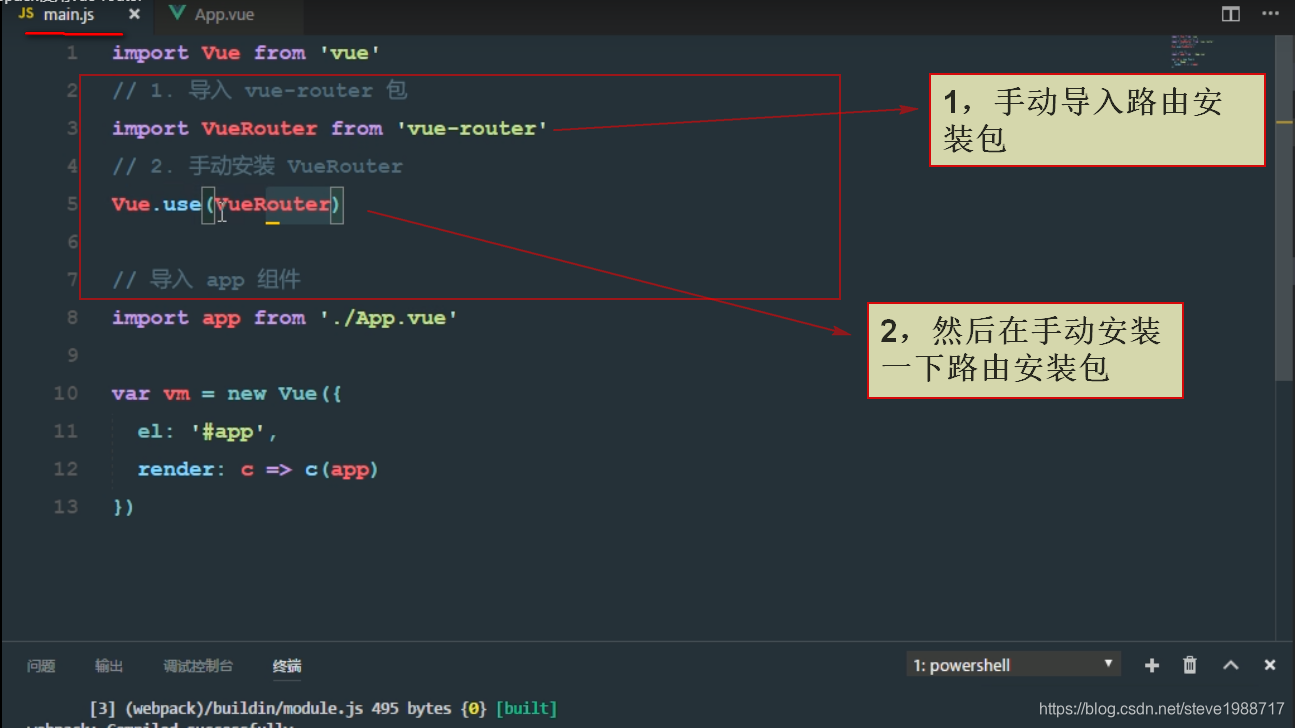
Task: Create a new terminal with plus icon
Action: click(x=1152, y=665)
